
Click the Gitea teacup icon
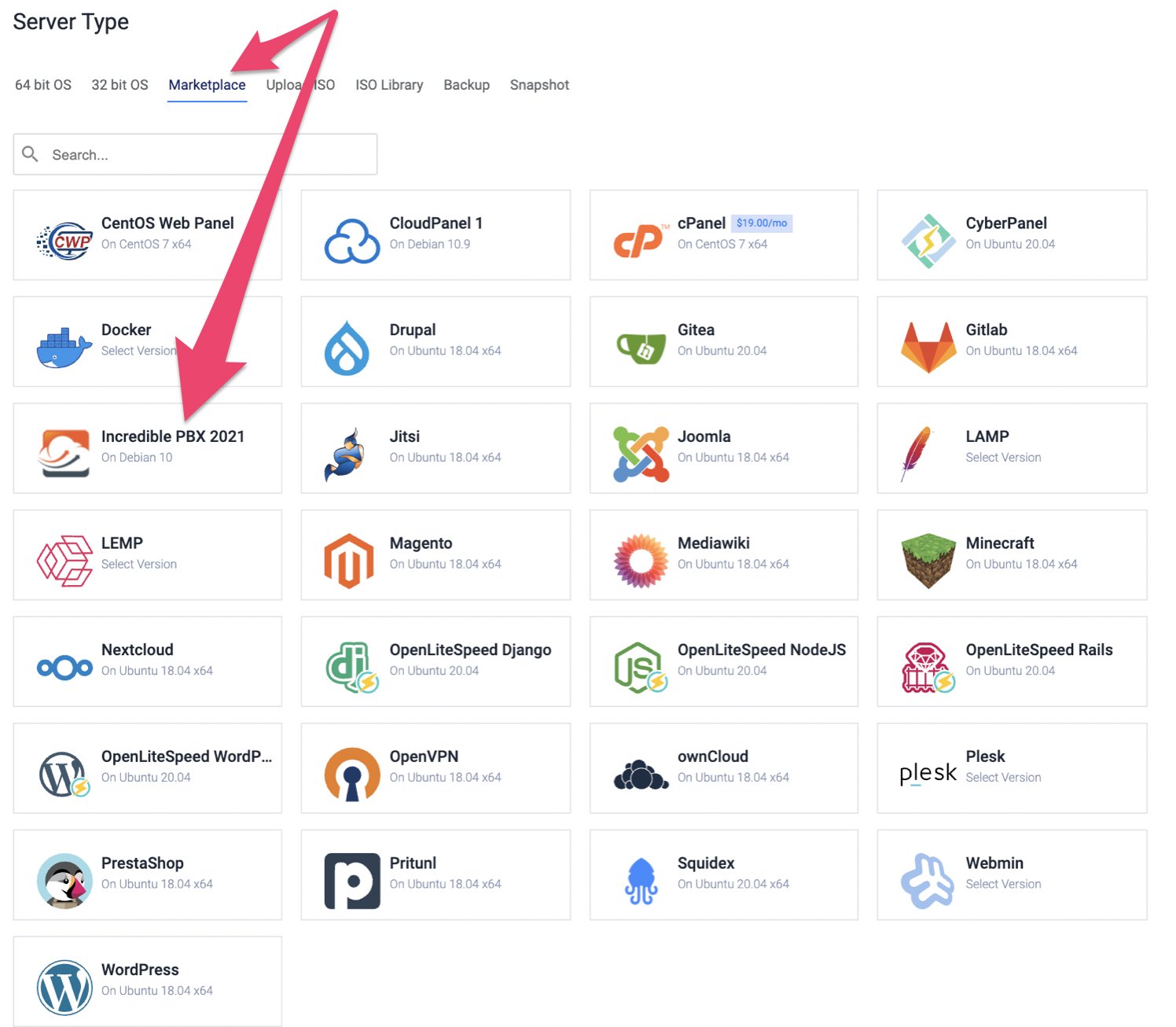(641, 348)
